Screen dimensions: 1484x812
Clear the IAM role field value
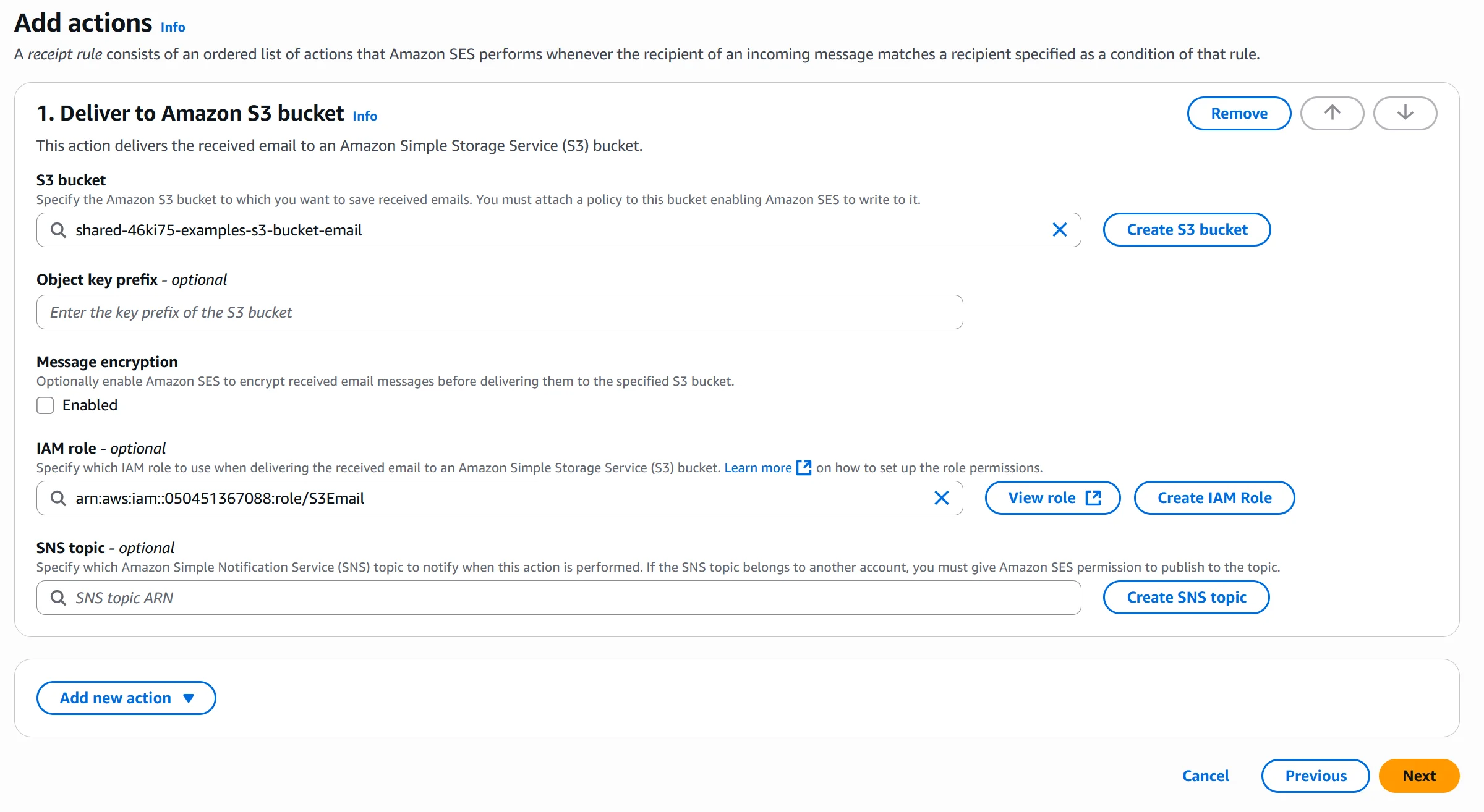[x=941, y=498]
